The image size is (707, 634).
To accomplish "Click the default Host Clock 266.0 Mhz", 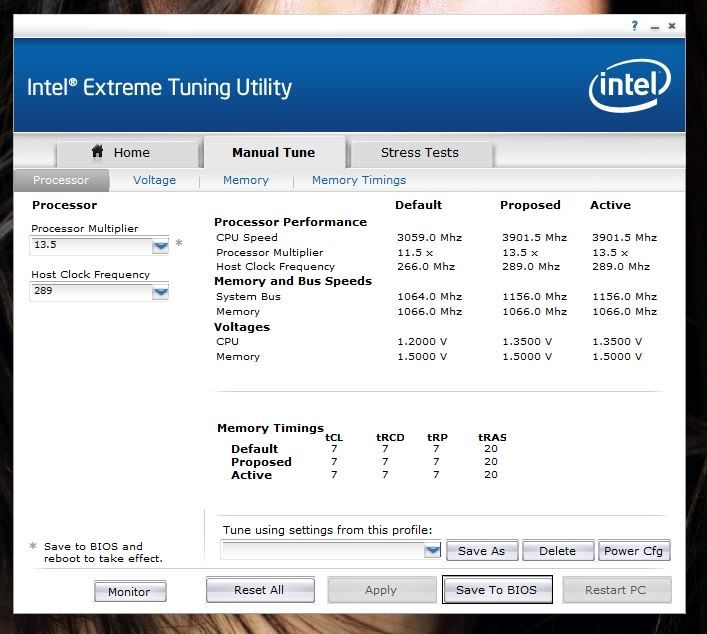I will point(426,266).
